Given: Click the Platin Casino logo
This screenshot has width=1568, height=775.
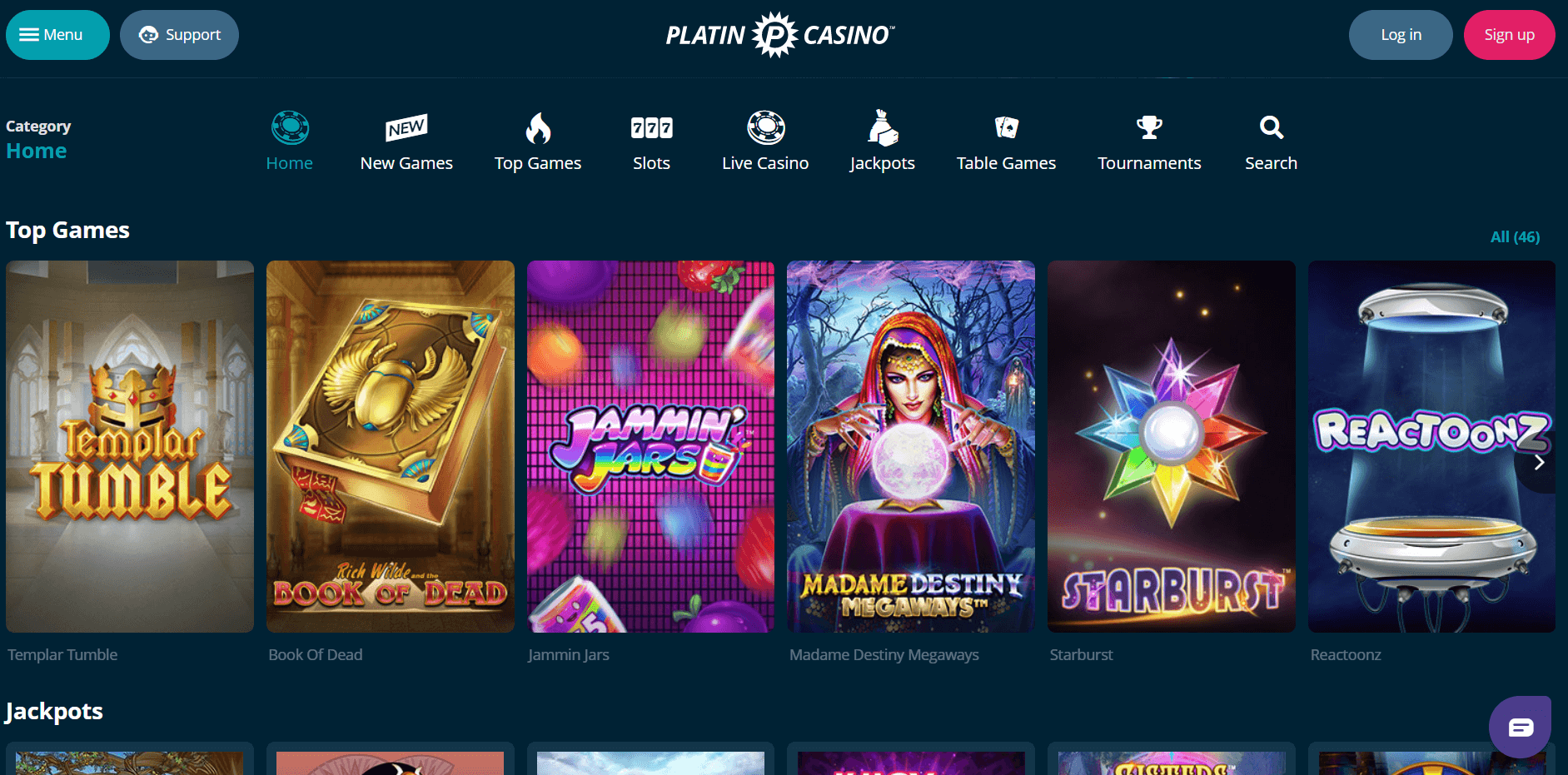Looking at the screenshot, I should (780, 35).
